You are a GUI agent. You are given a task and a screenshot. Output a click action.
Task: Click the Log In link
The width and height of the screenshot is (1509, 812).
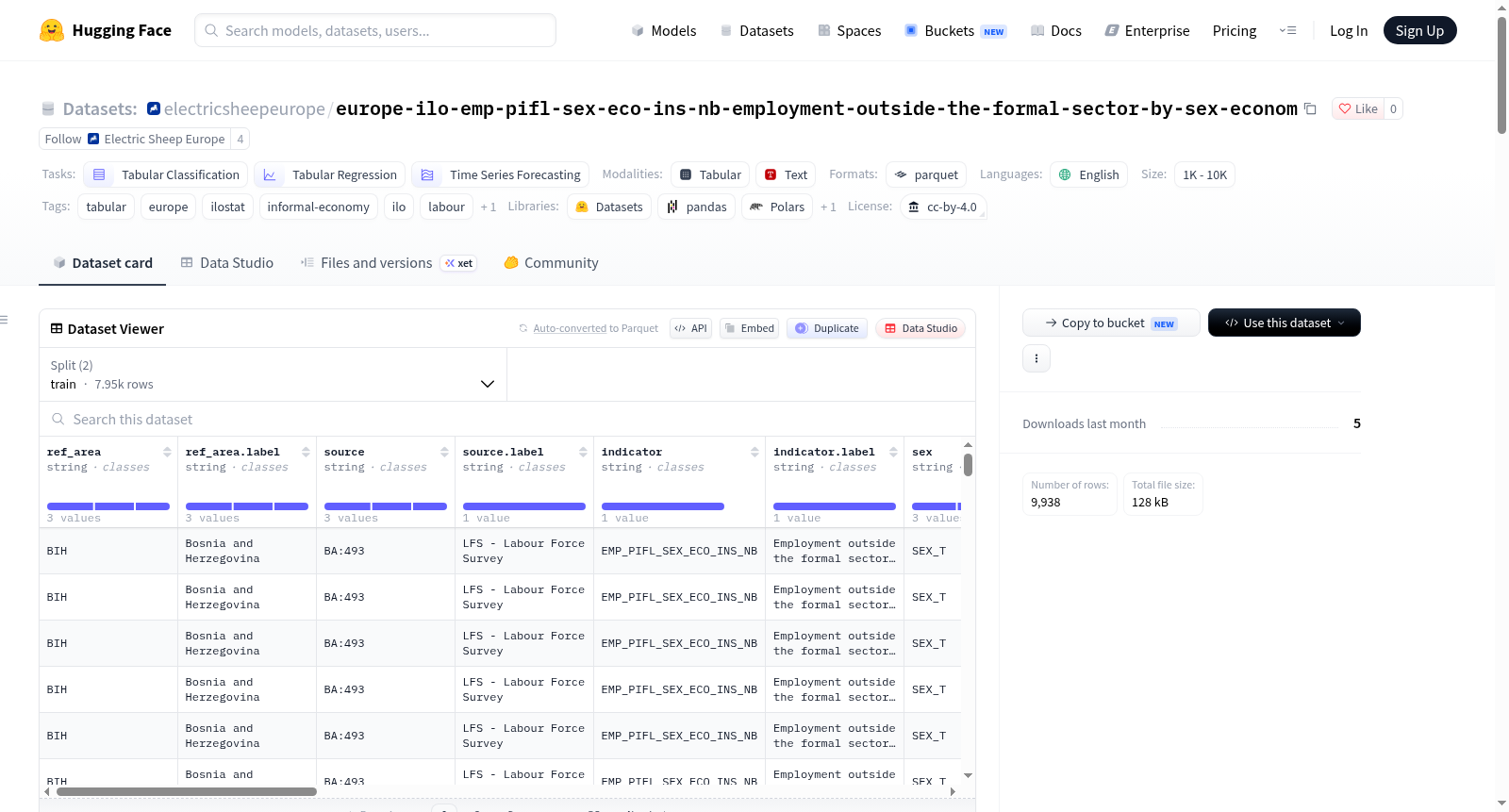1349,31
